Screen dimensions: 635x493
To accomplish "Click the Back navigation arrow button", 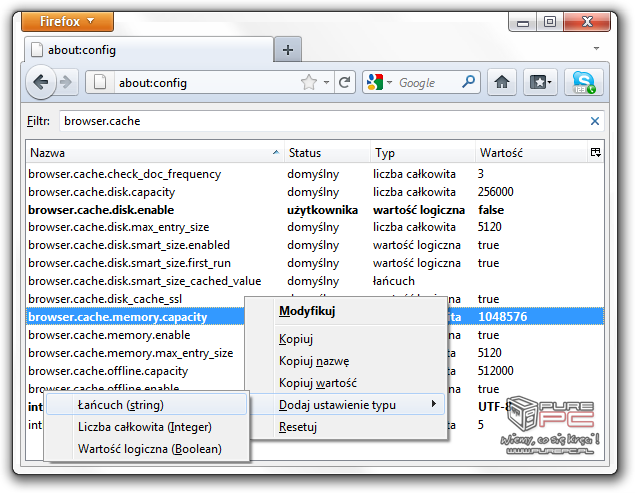I will point(42,83).
